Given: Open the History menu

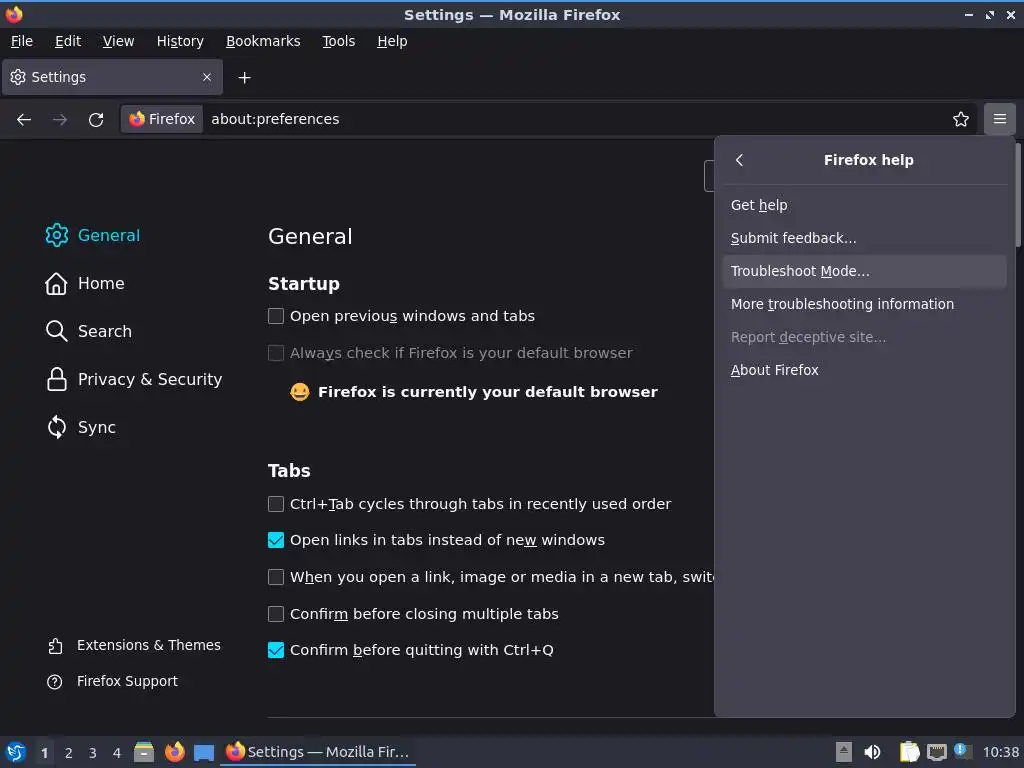Looking at the screenshot, I should coord(180,41).
